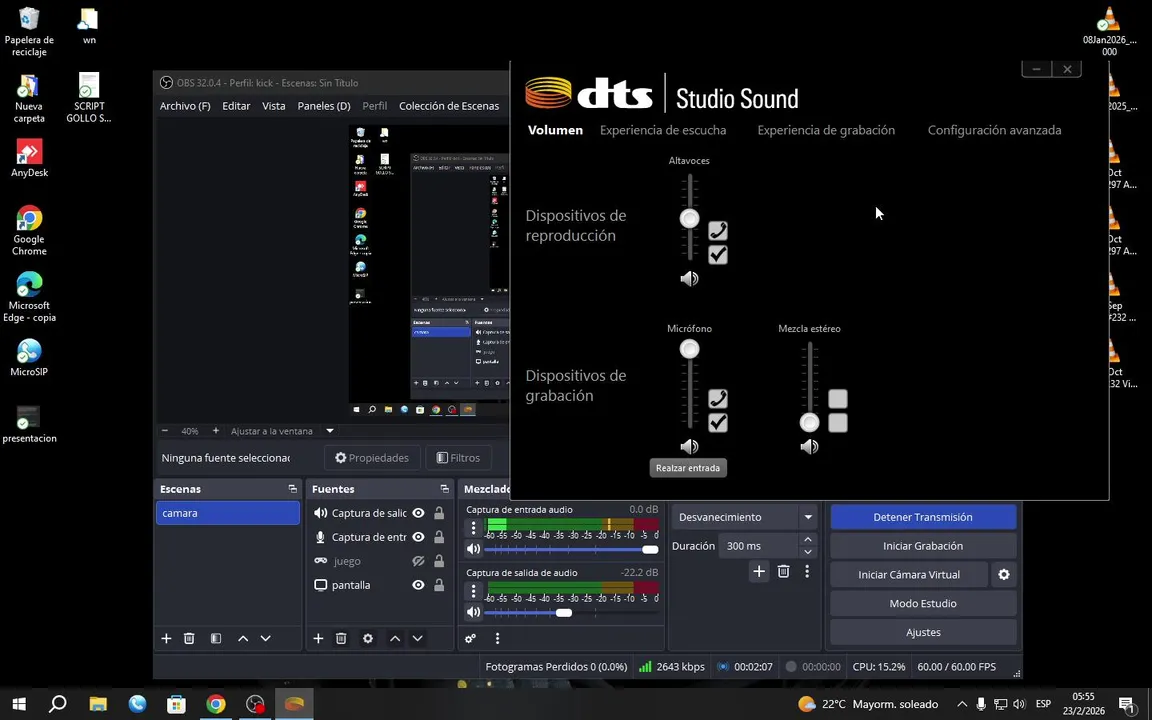1152x720 pixels.
Task: Undock the Escenas panel
Action: tap(292, 489)
